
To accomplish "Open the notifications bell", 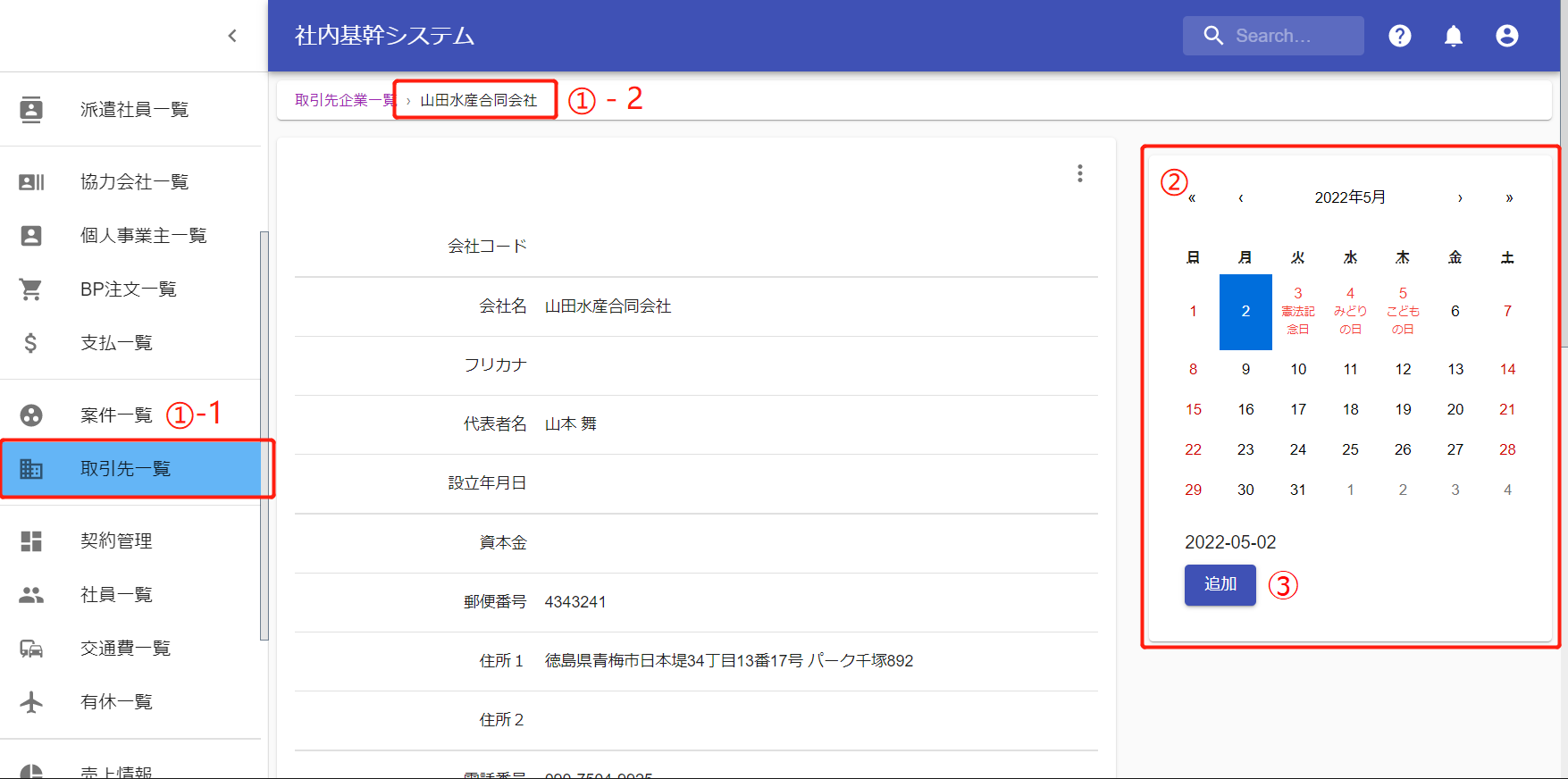I will pyautogui.click(x=1453, y=36).
